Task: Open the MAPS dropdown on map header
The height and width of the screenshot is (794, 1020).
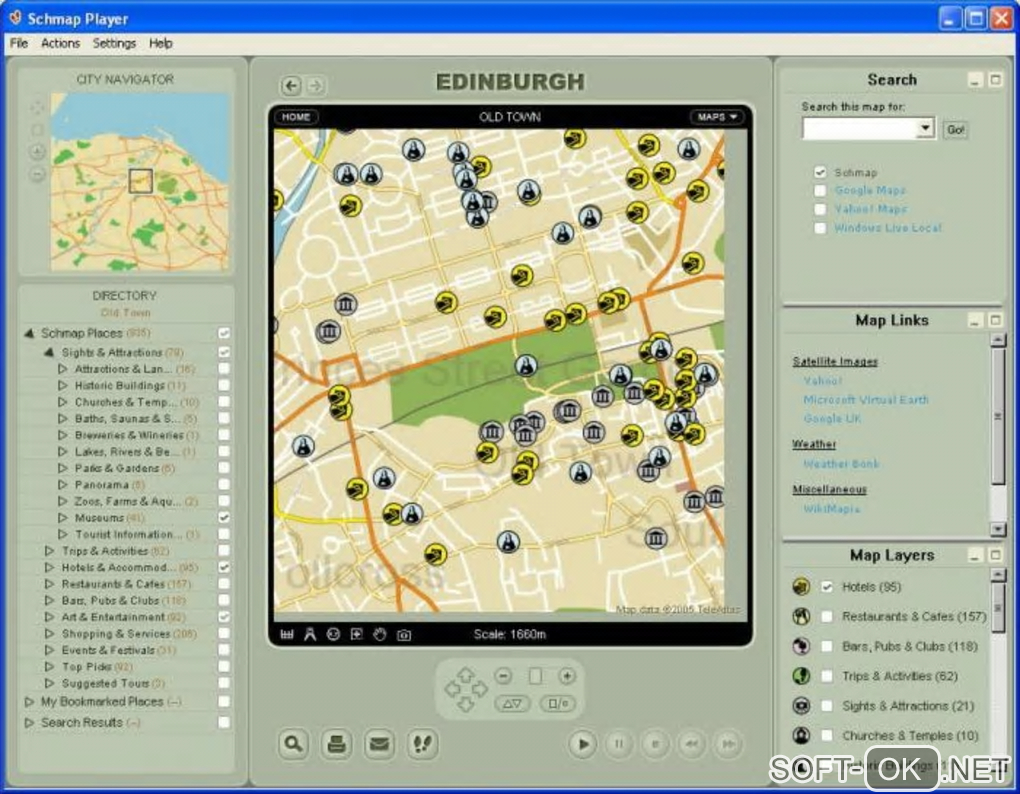Action: pyautogui.click(x=717, y=117)
